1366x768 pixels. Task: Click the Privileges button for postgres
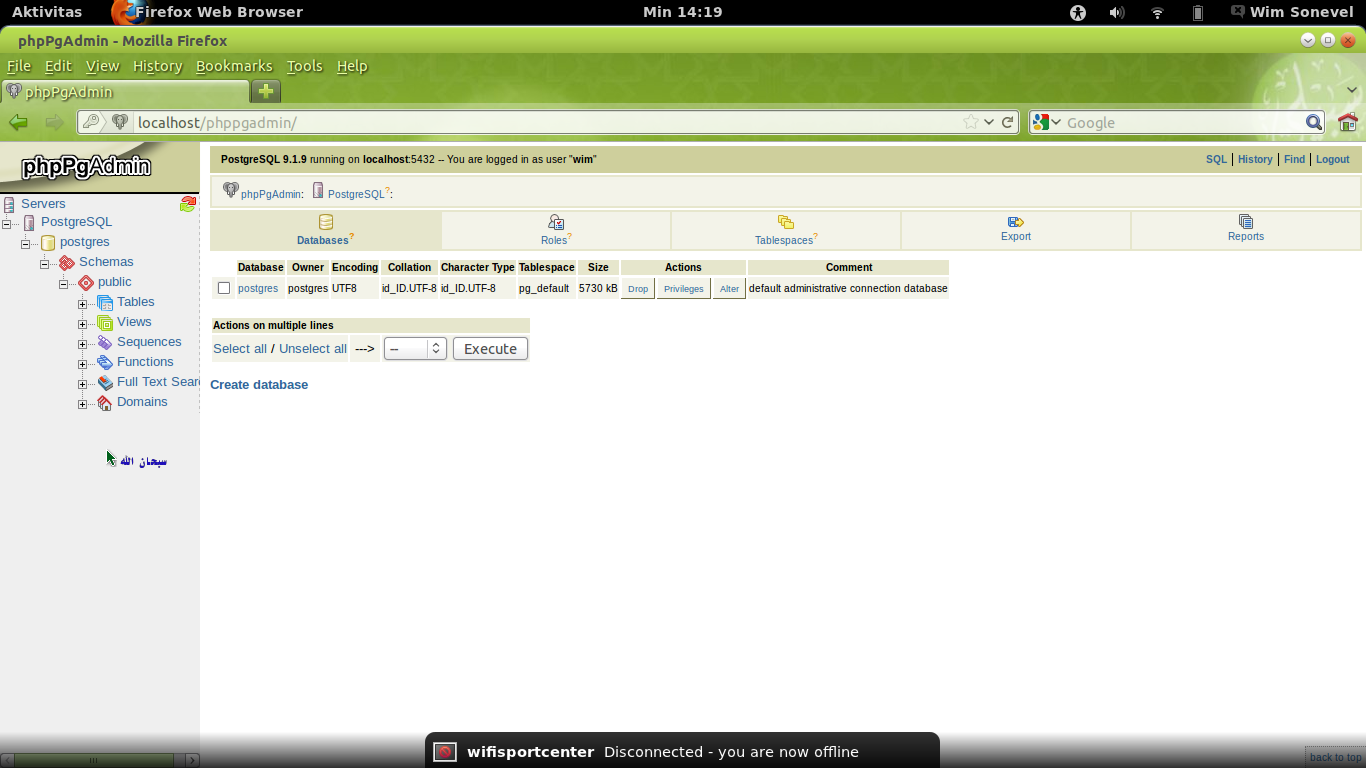[x=684, y=288]
